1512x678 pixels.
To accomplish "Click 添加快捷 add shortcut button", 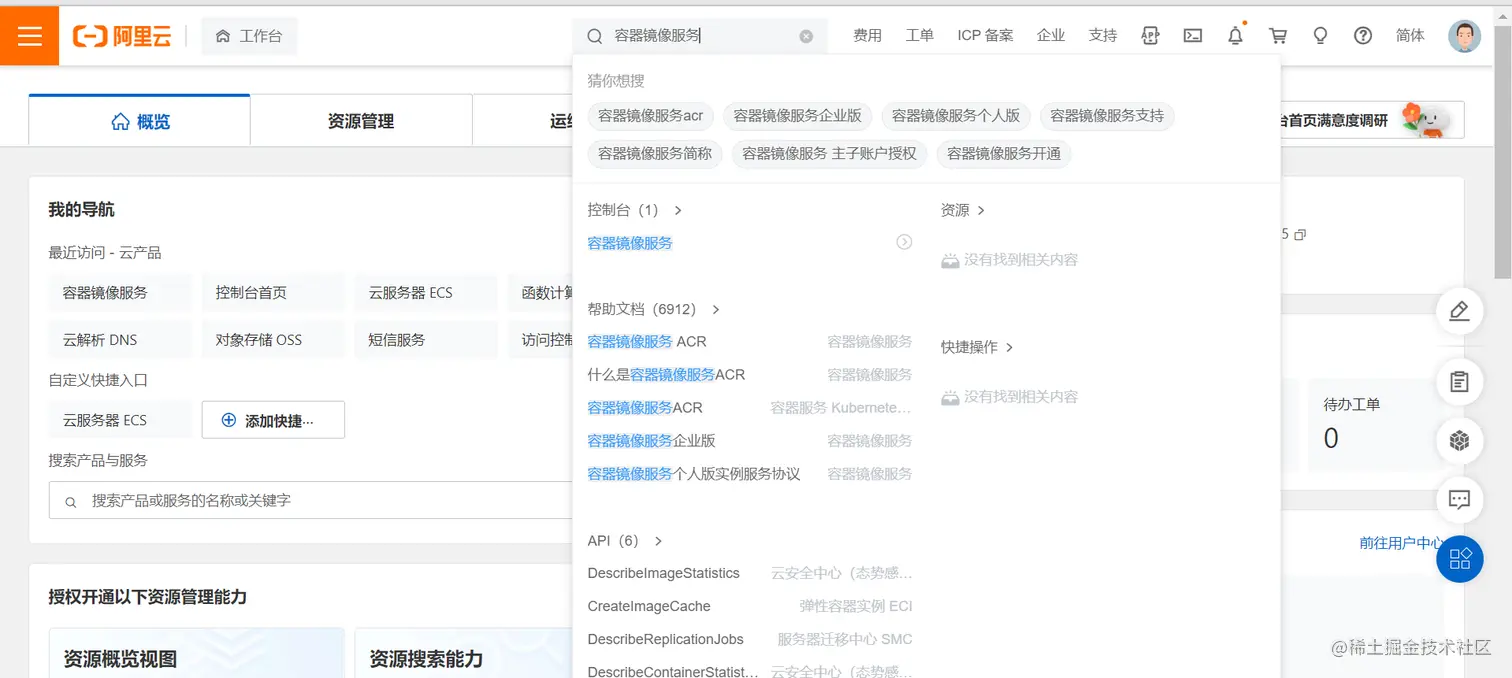I will coord(273,420).
